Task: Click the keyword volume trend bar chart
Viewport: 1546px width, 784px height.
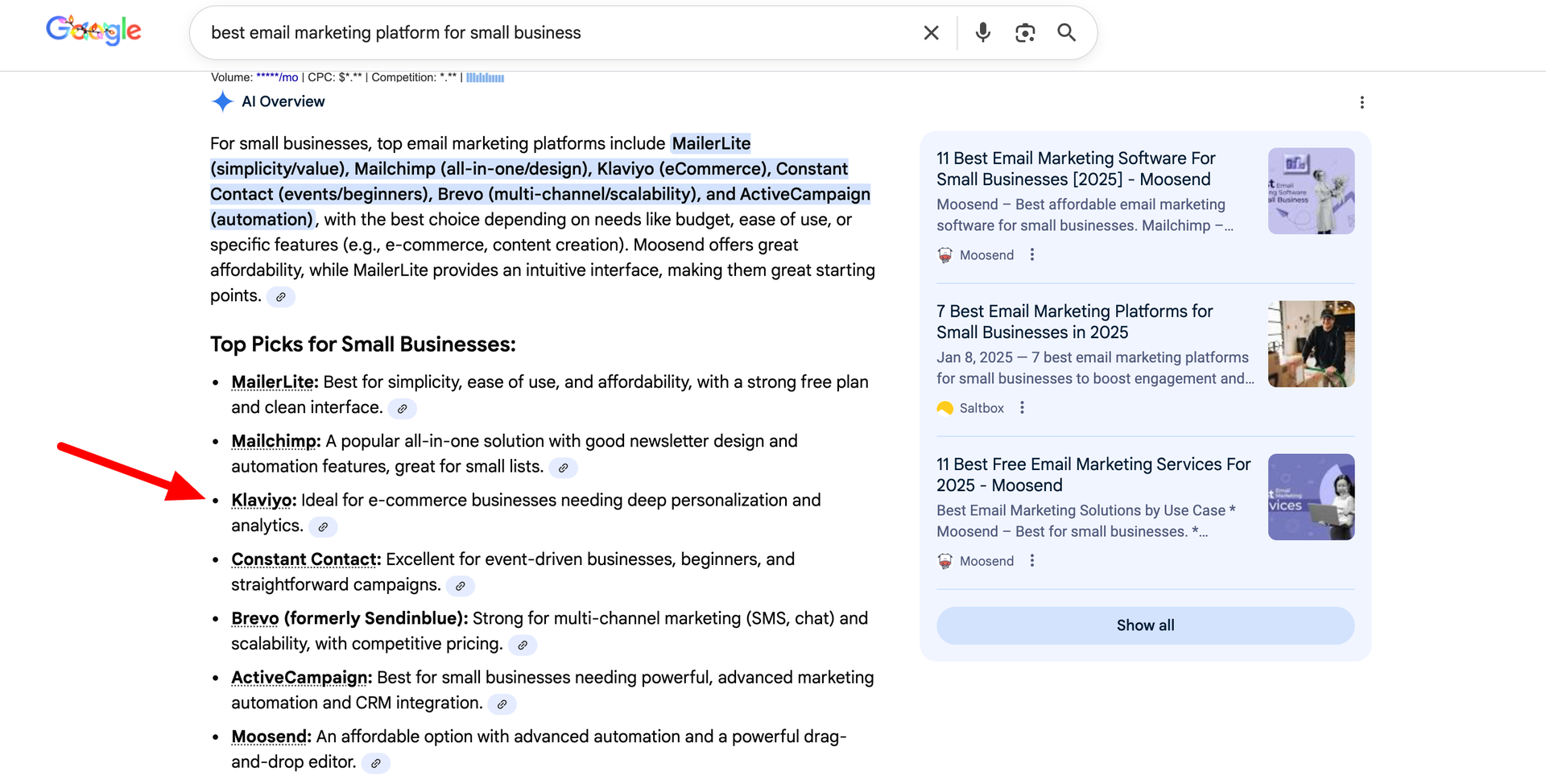Action: [485, 78]
